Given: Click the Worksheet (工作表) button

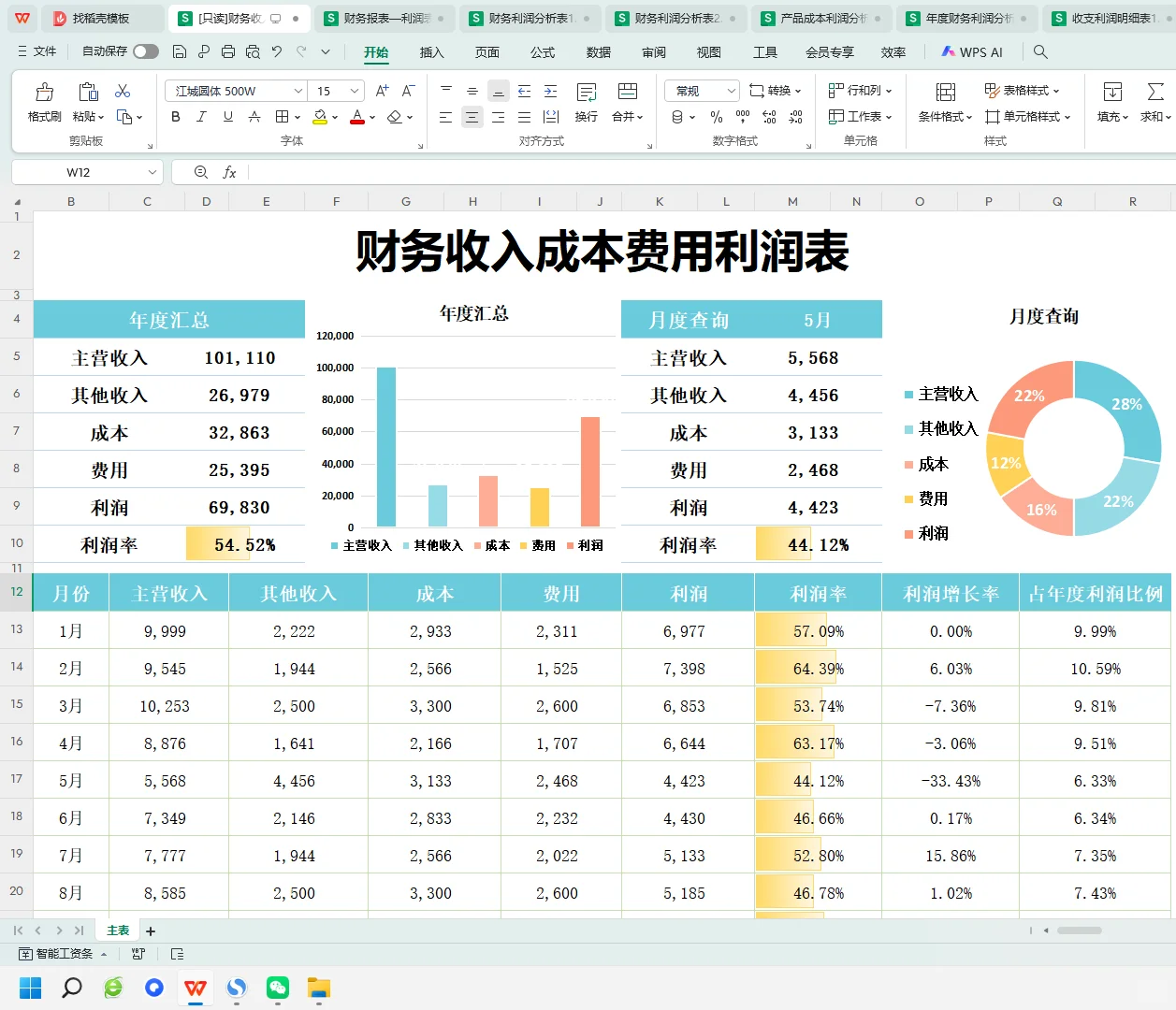Looking at the screenshot, I should click(861, 117).
